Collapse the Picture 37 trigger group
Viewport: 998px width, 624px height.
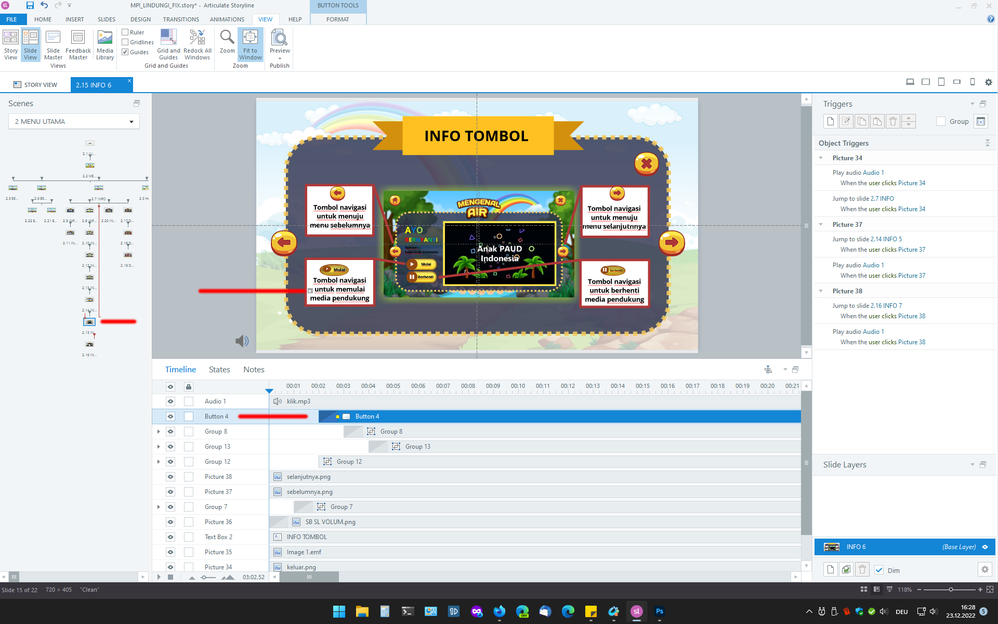pos(821,224)
